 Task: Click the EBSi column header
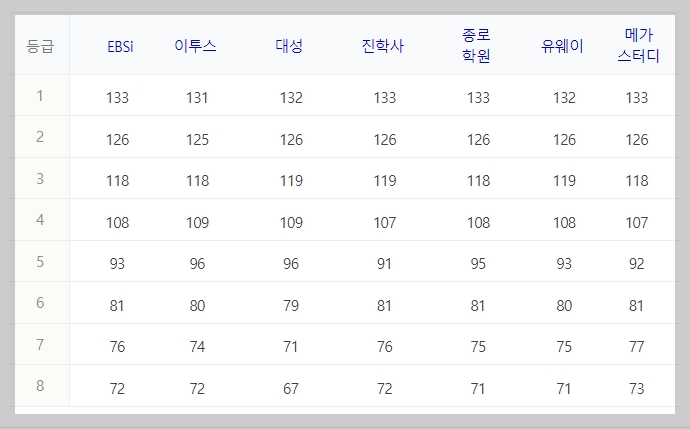(x=120, y=46)
